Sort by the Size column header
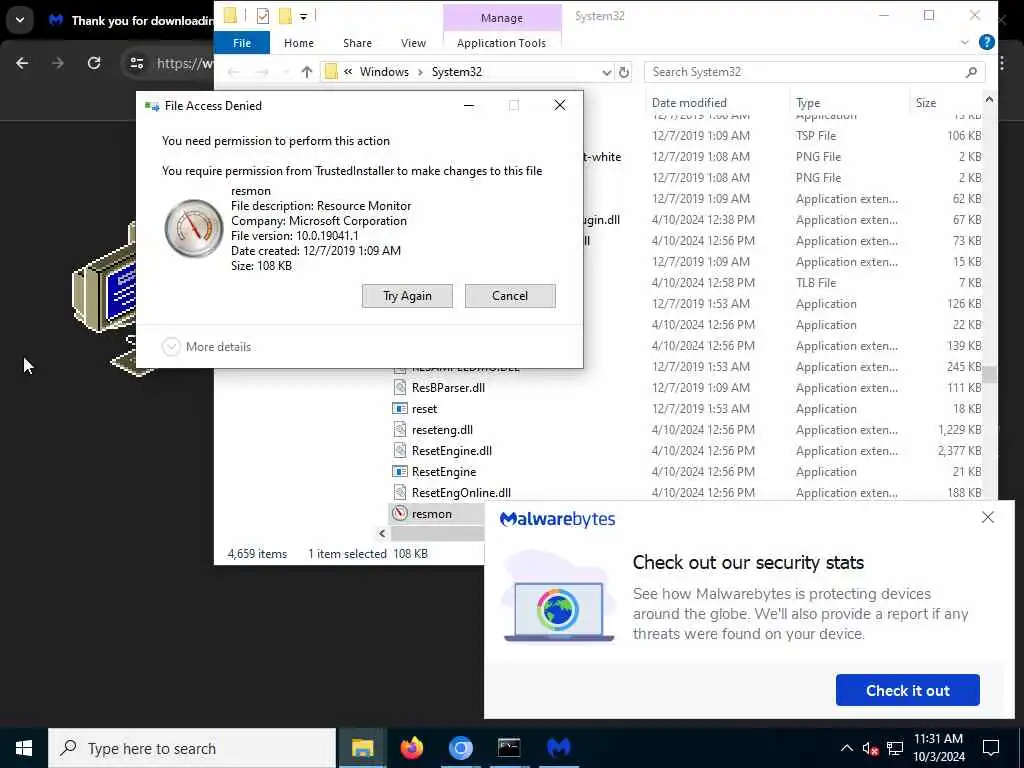The width and height of the screenshot is (1024, 768). pos(925,103)
